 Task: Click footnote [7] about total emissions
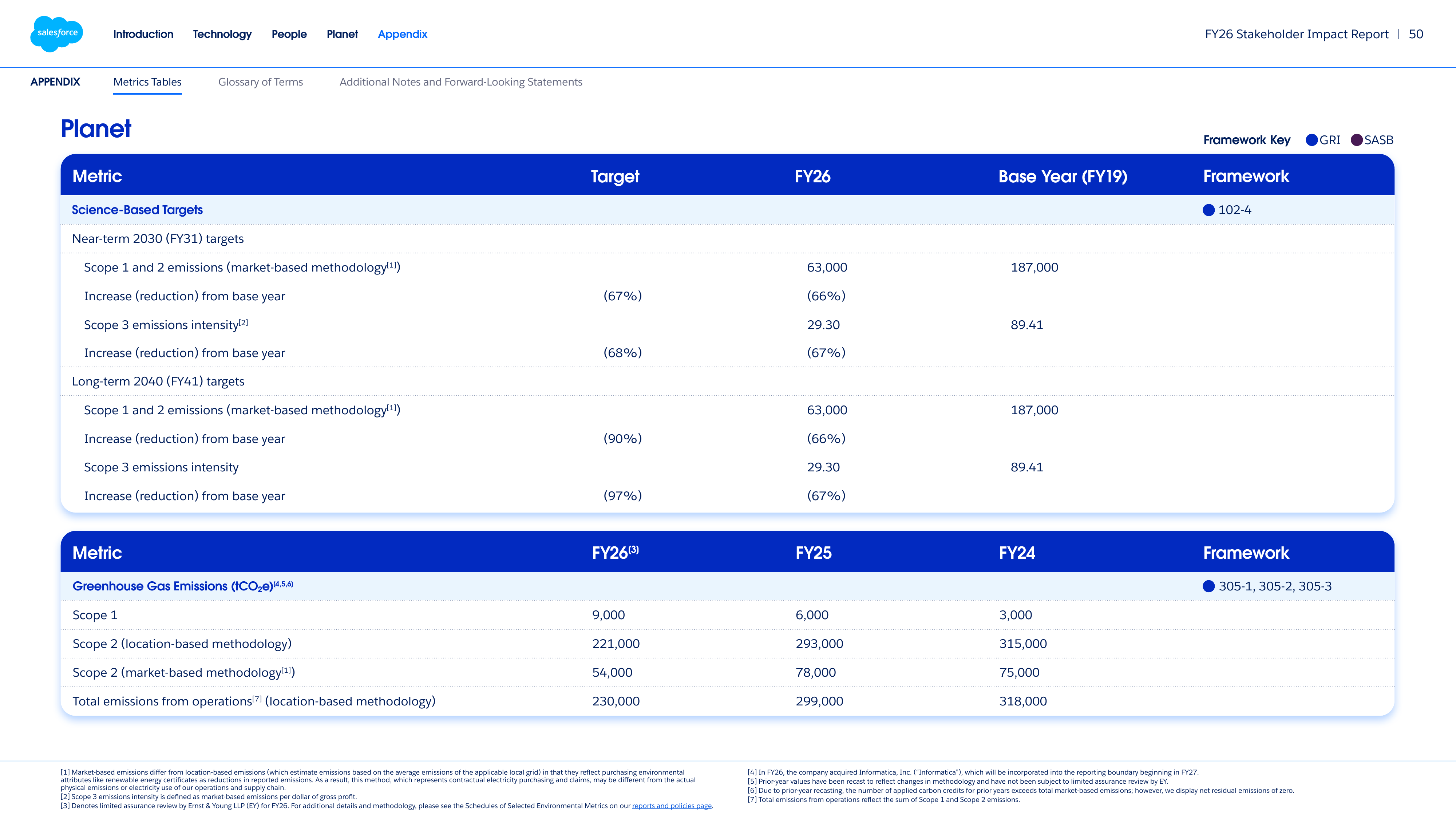pyautogui.click(x=883, y=800)
